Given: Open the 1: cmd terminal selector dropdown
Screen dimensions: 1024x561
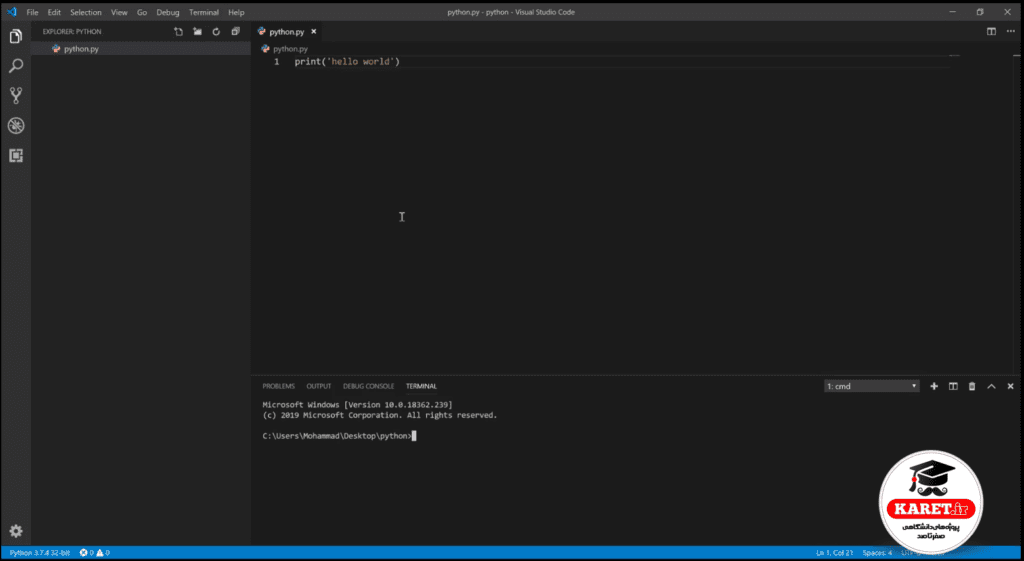Looking at the screenshot, I should [871, 386].
